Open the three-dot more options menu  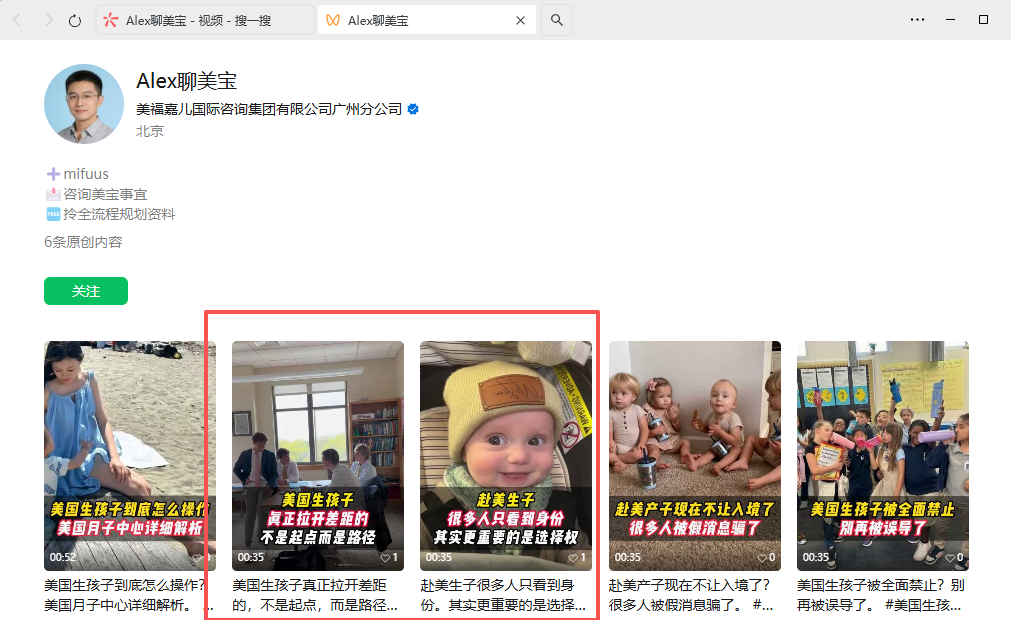click(x=917, y=20)
